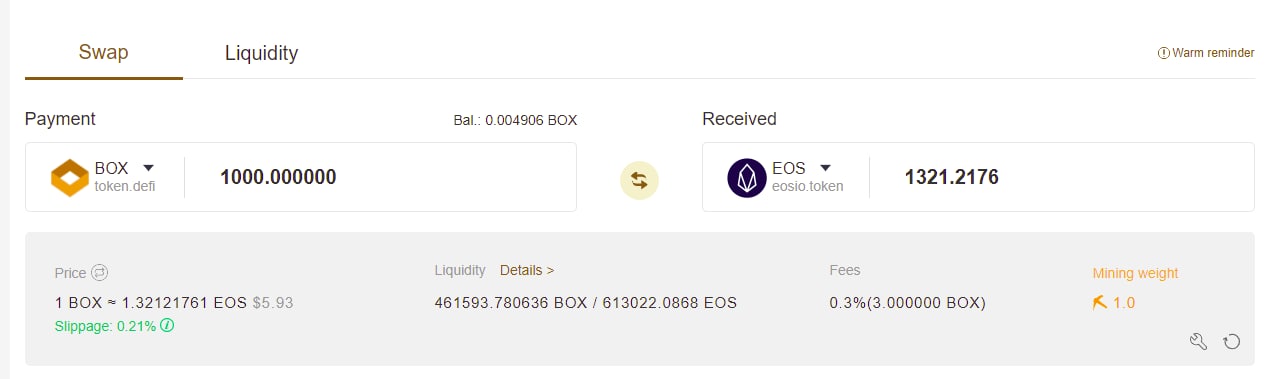The image size is (1270, 379).
Task: Open the Liquidity Details link
Action: (527, 270)
